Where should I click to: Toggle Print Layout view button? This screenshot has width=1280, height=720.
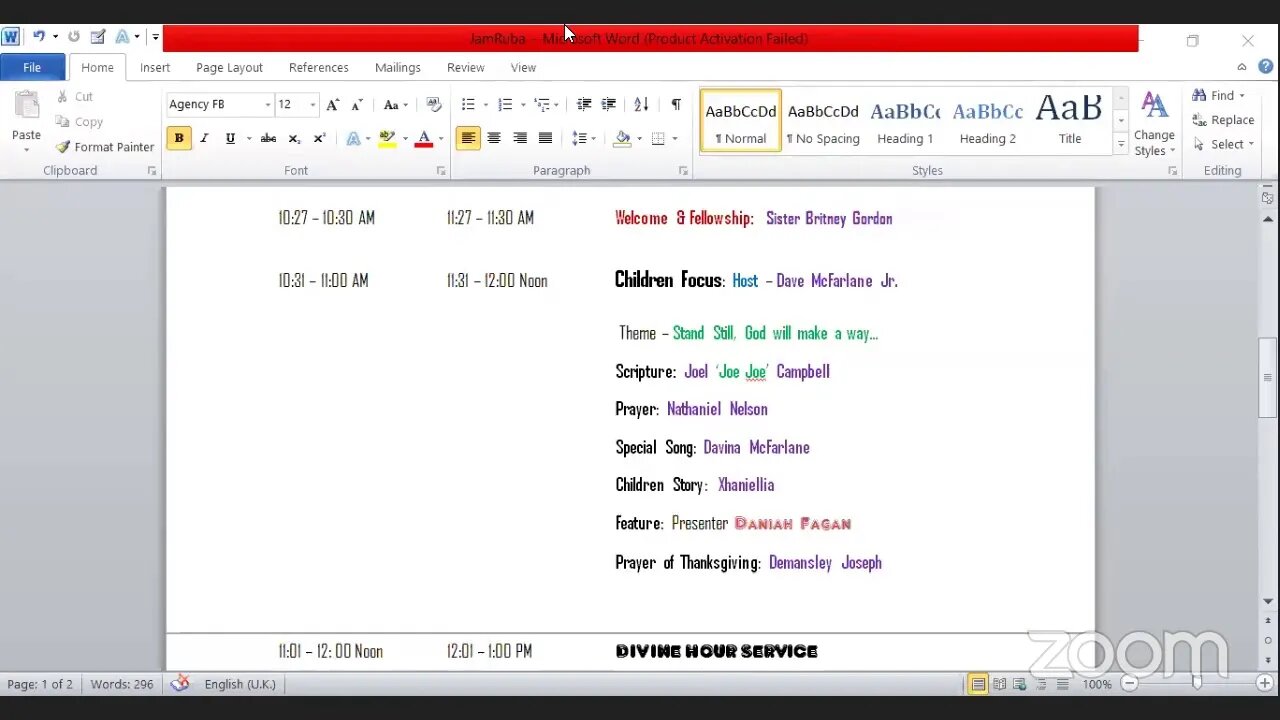978,684
